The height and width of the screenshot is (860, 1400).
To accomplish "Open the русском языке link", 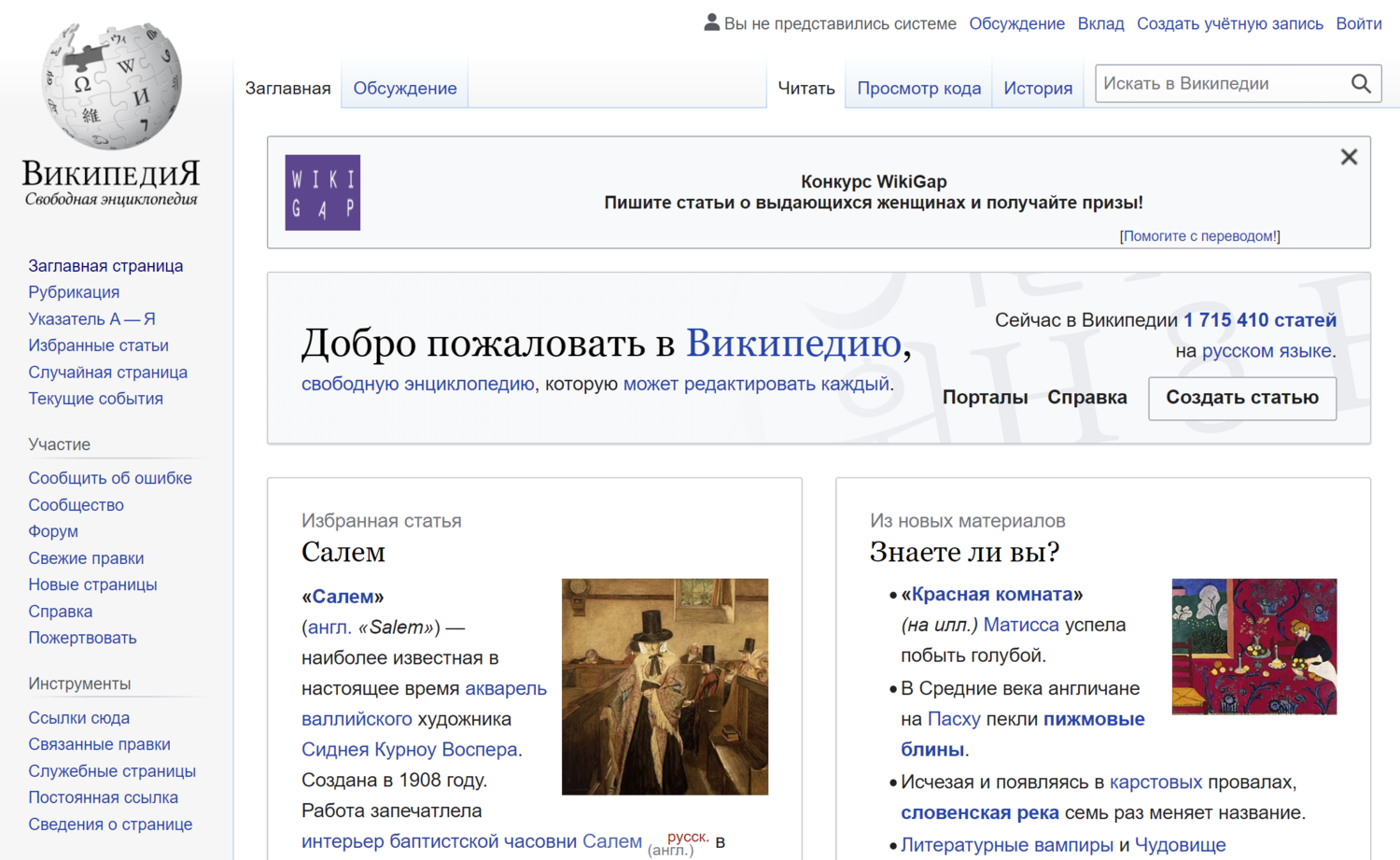I will pyautogui.click(x=1267, y=351).
